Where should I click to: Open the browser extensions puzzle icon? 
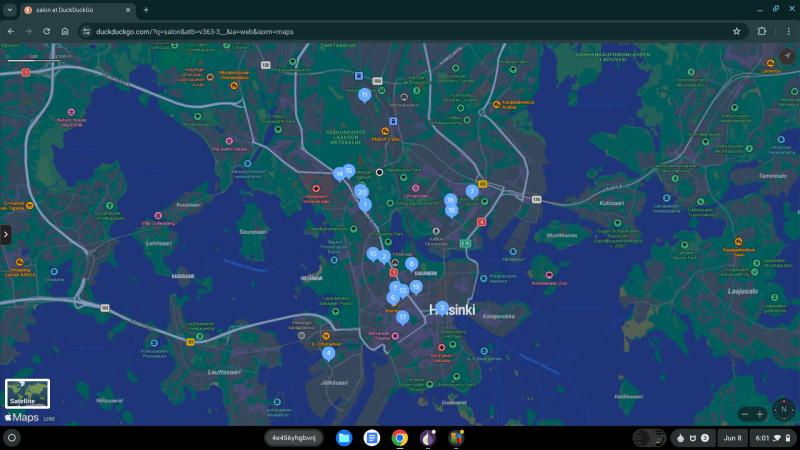click(762, 31)
